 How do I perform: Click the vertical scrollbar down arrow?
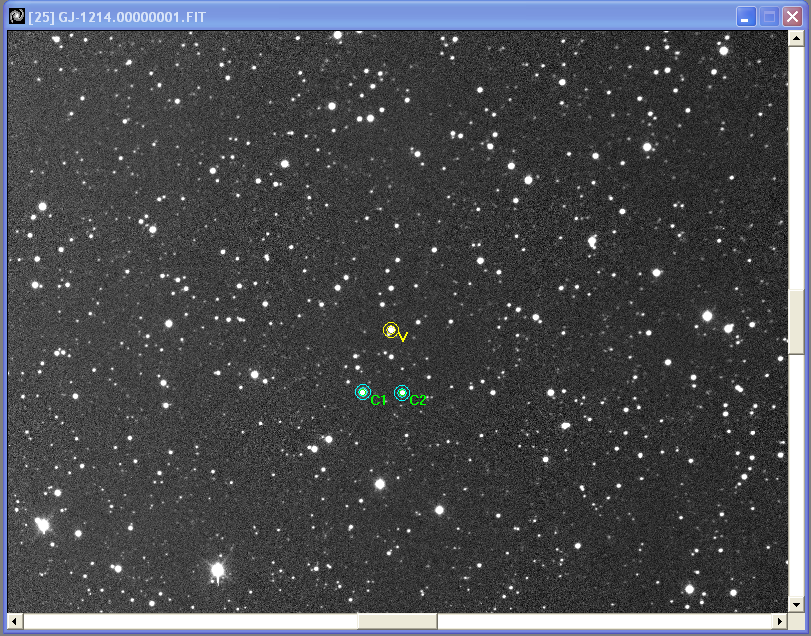tap(796, 604)
